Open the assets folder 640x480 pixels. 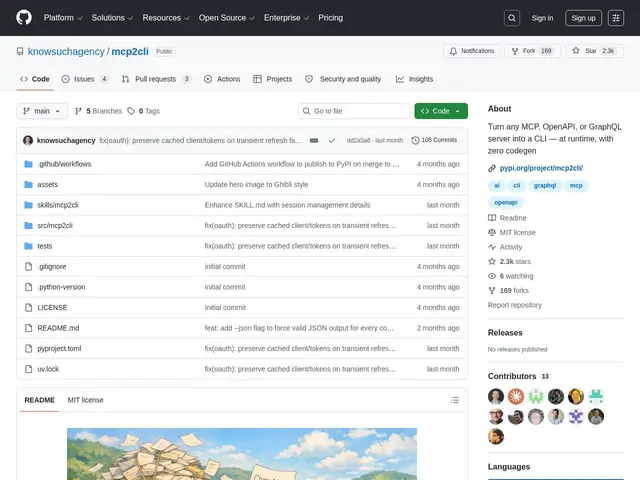pyautogui.click(x=47, y=184)
